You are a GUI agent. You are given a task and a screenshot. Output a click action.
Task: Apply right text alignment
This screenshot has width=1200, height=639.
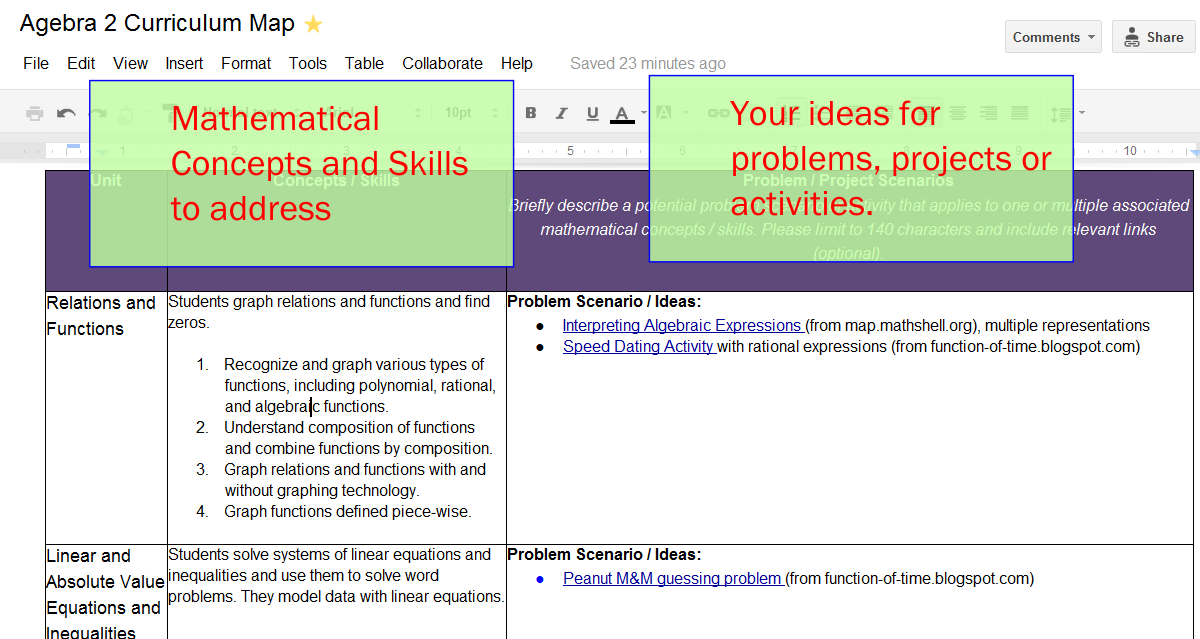pyautogui.click(x=989, y=114)
